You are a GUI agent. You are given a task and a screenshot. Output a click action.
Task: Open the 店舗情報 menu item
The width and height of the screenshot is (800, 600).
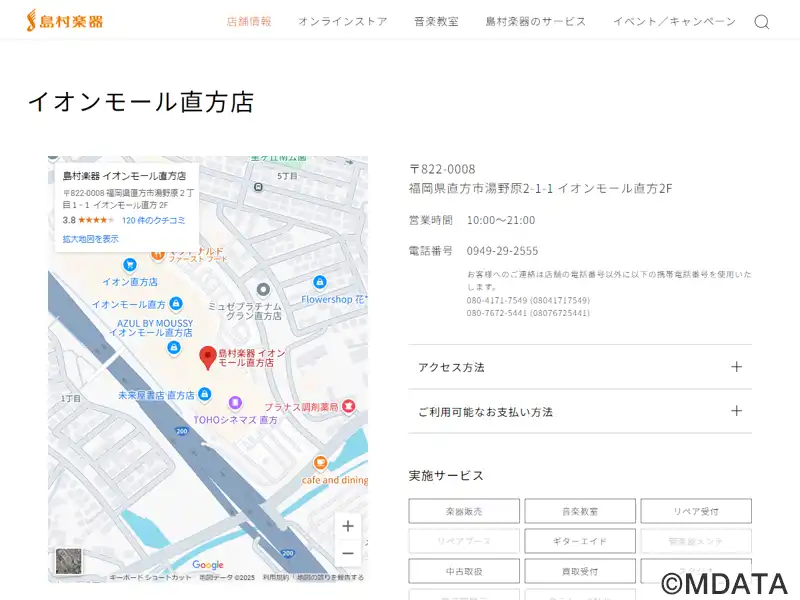click(x=249, y=21)
